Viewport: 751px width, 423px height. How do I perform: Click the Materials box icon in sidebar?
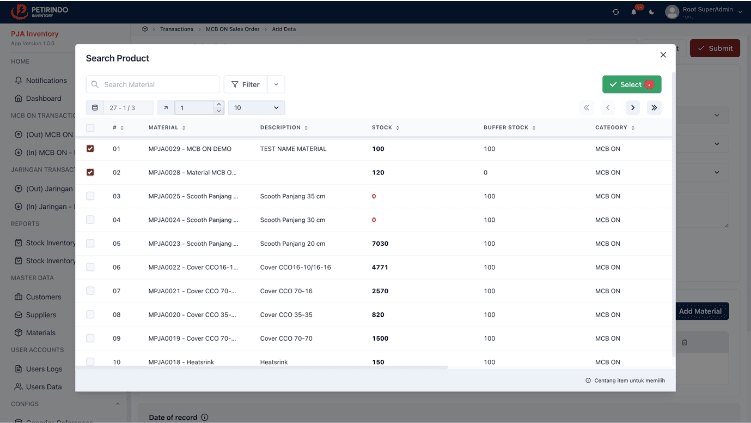pos(18,332)
